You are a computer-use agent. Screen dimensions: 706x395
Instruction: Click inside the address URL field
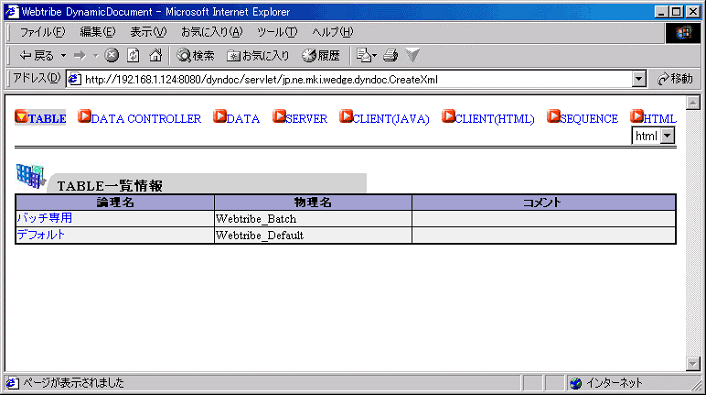356,79
